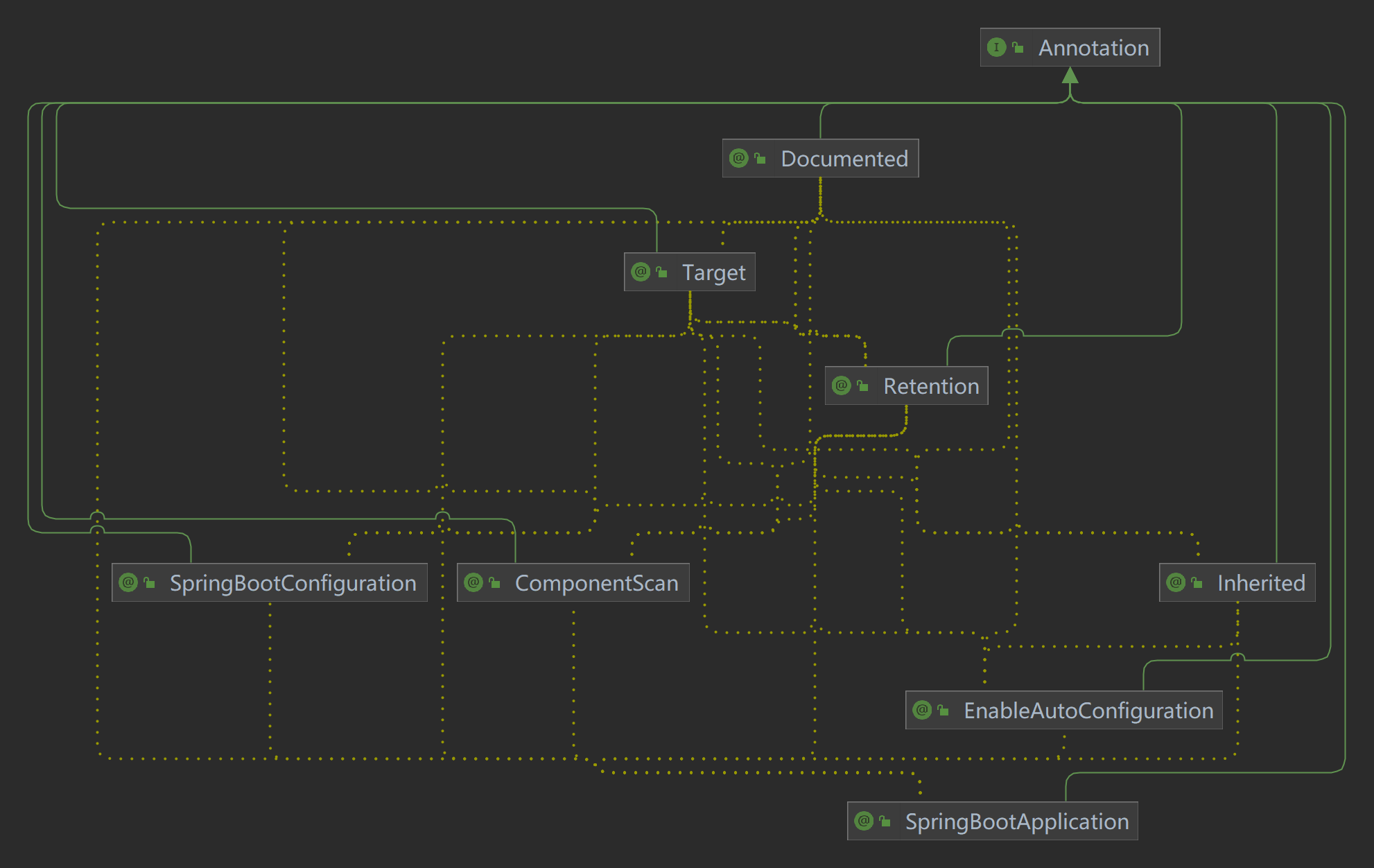Select the Annotation node label
This screenshot has height=868, width=1374.
(1093, 48)
